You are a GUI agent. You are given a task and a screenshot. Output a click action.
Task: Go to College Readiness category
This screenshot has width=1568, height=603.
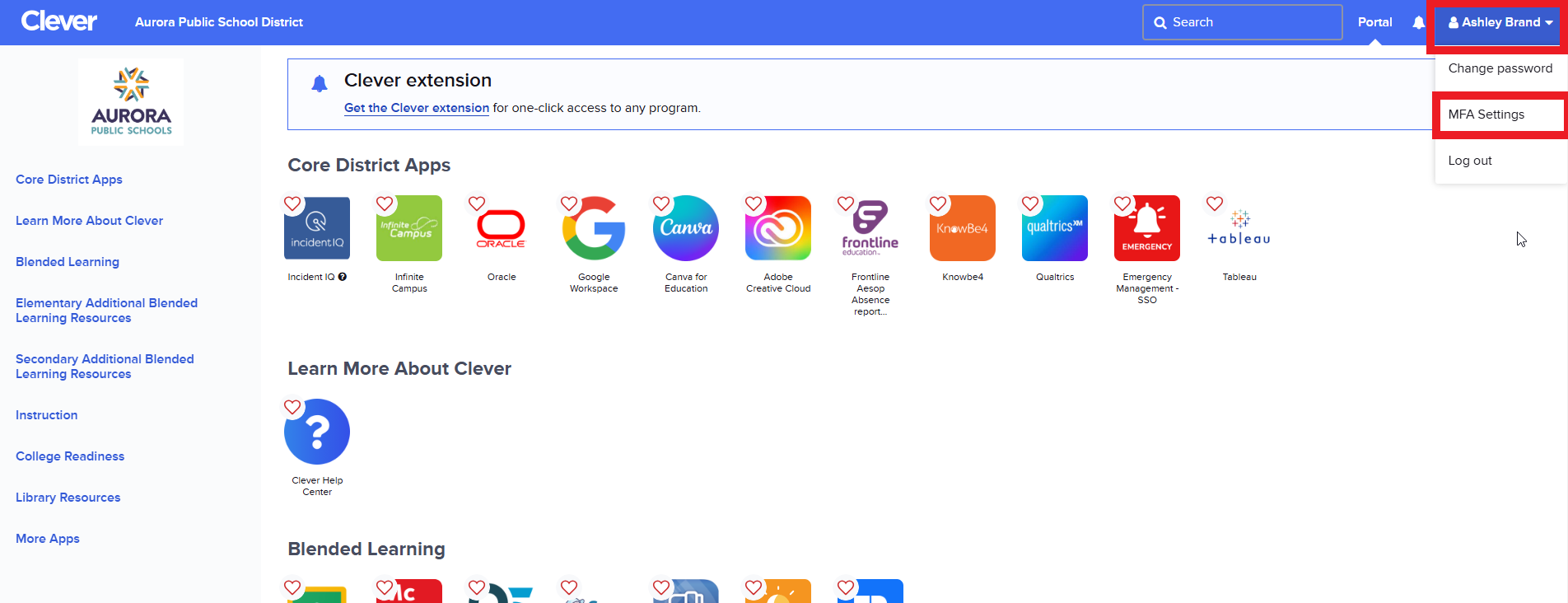tap(70, 456)
